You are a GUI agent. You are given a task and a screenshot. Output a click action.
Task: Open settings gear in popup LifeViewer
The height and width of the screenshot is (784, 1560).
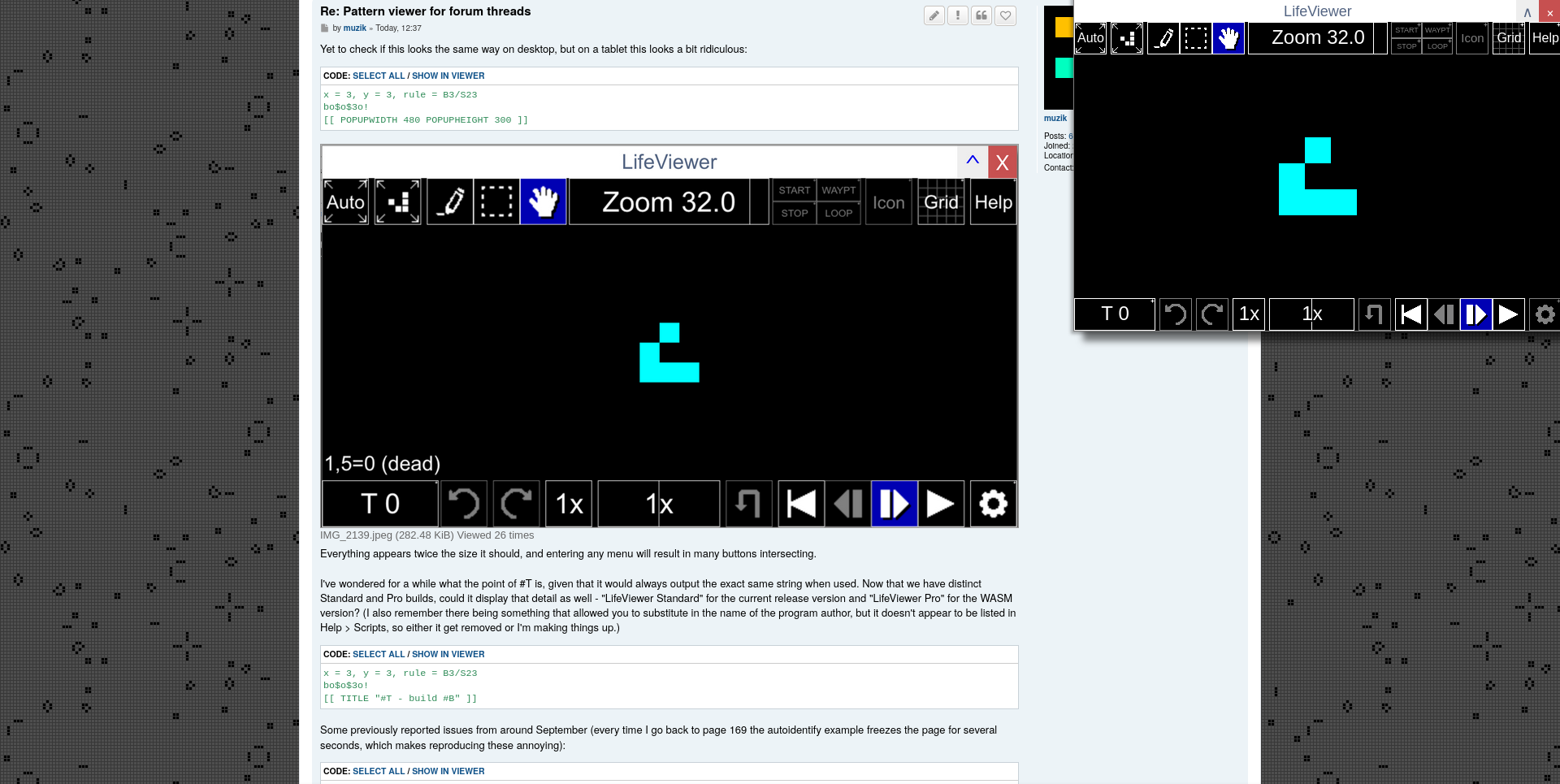pyautogui.click(x=1545, y=314)
